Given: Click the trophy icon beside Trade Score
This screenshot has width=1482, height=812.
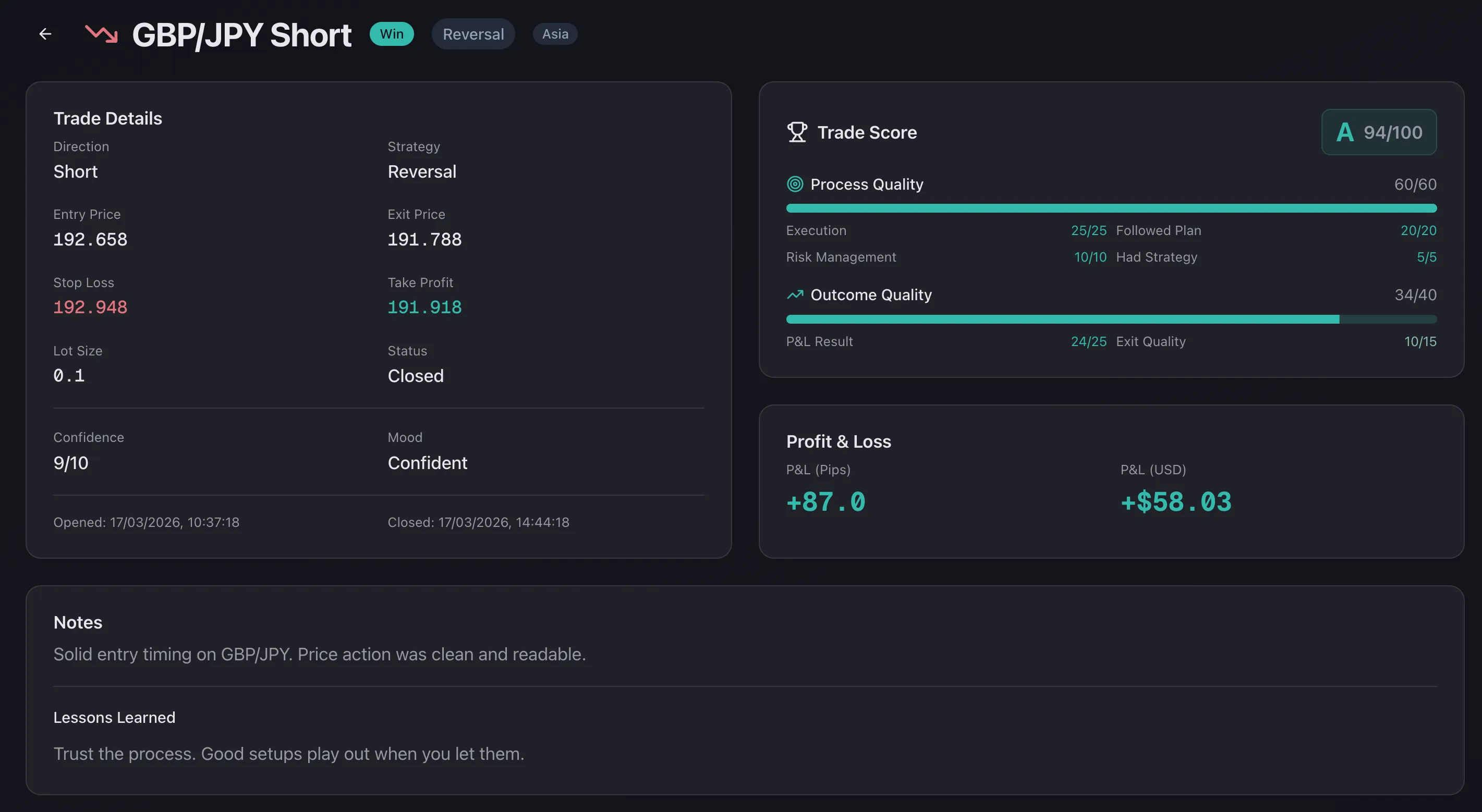Looking at the screenshot, I should 797,132.
